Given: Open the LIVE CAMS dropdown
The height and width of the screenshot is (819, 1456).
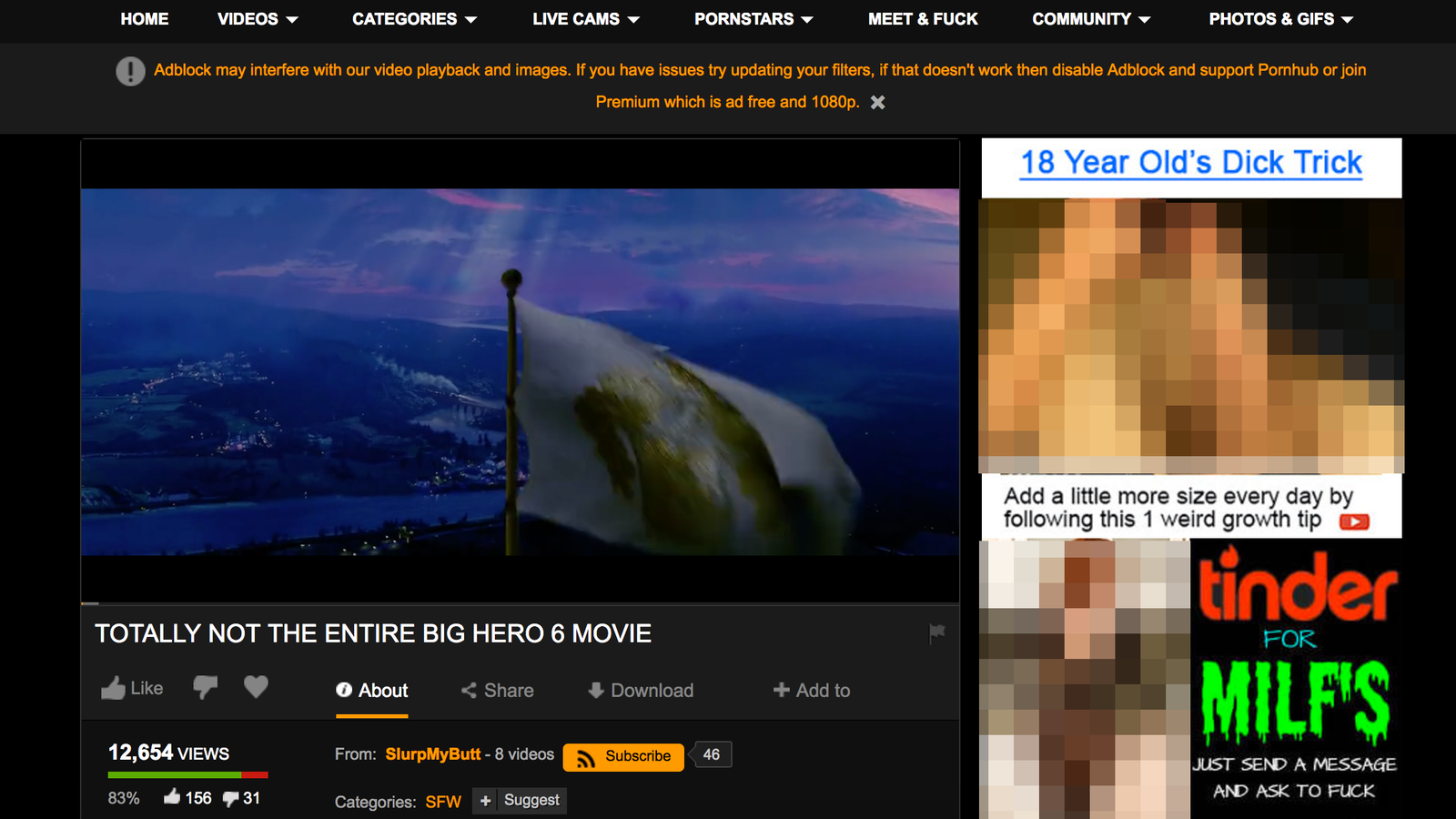Looking at the screenshot, I should (586, 19).
